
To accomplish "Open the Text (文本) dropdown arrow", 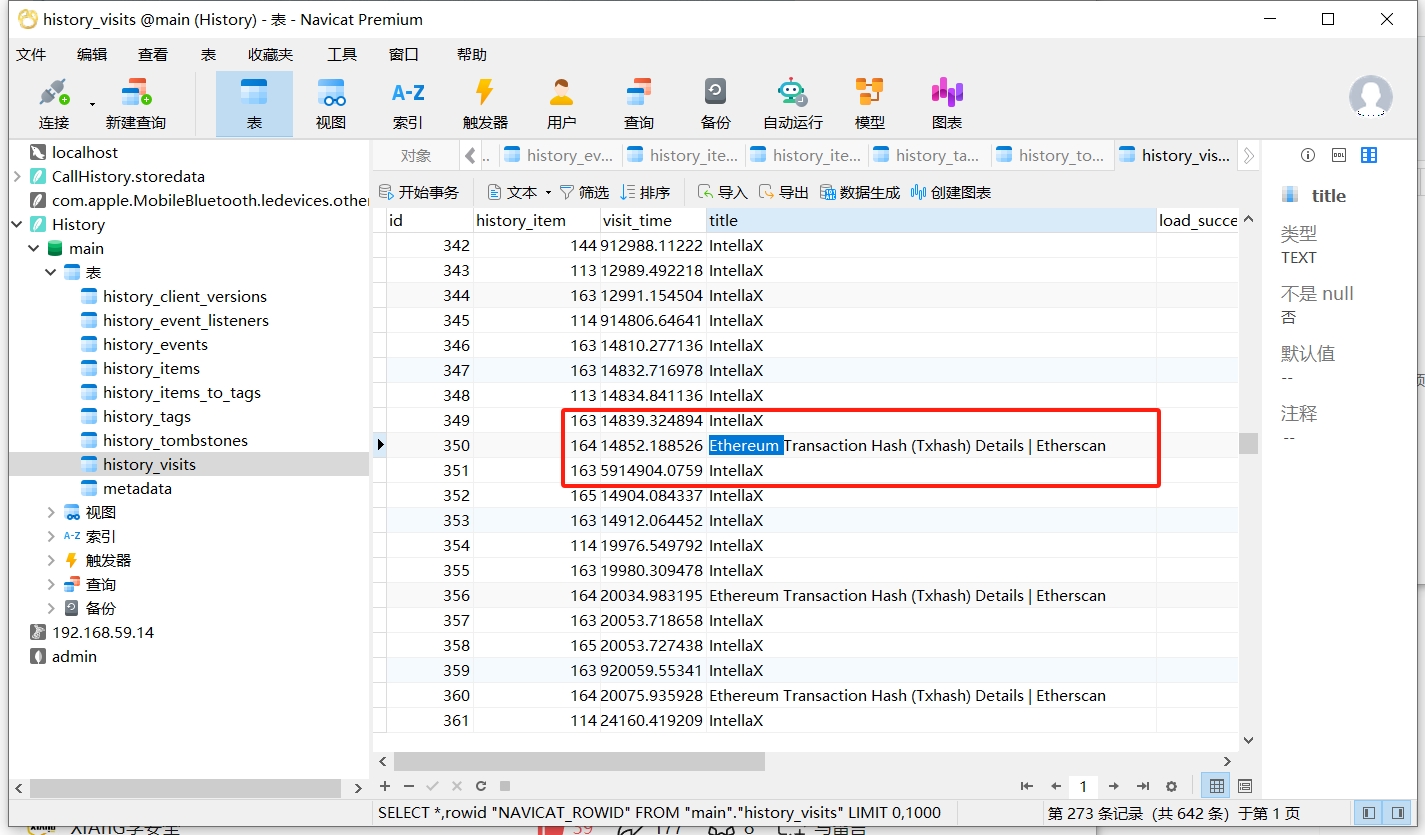I will (x=548, y=193).
